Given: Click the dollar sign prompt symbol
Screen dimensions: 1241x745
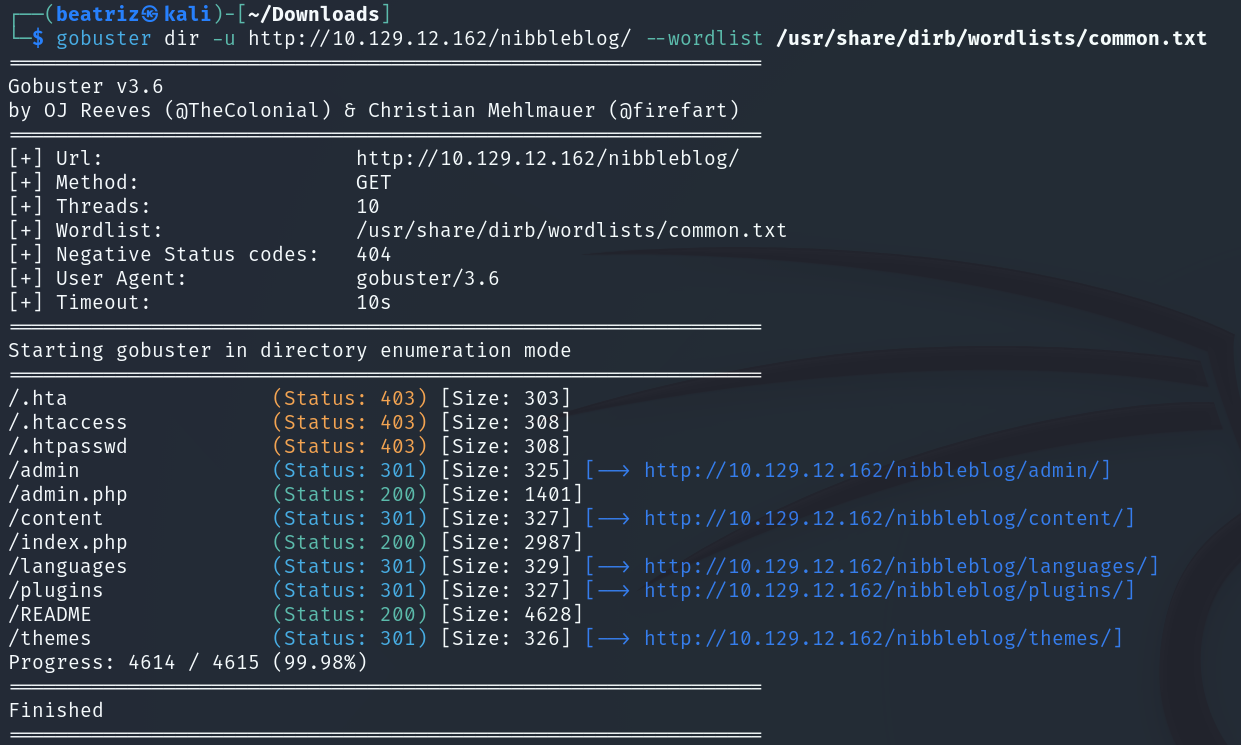Looking at the screenshot, I should pos(38,39).
